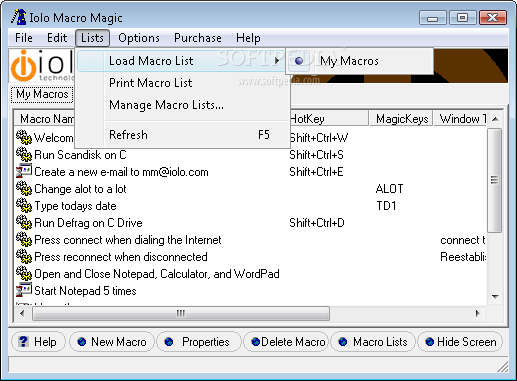Select Press connect when dialing the Internet

pyautogui.click(x=128, y=240)
